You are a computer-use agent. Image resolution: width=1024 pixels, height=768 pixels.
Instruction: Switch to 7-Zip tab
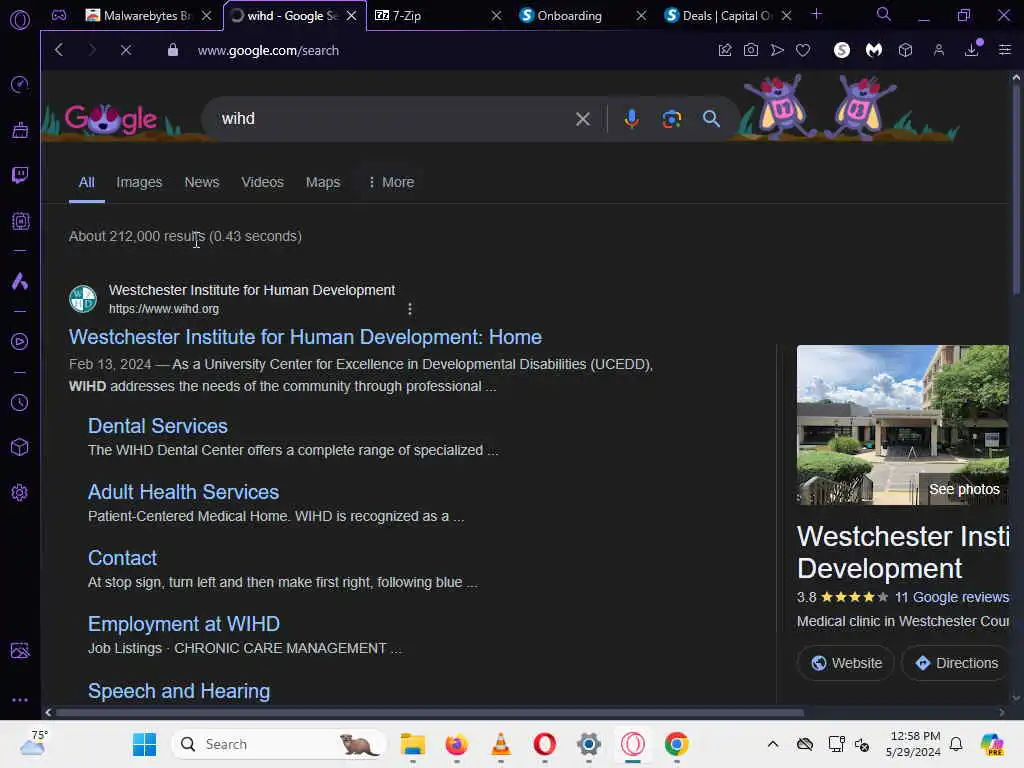[431, 16]
